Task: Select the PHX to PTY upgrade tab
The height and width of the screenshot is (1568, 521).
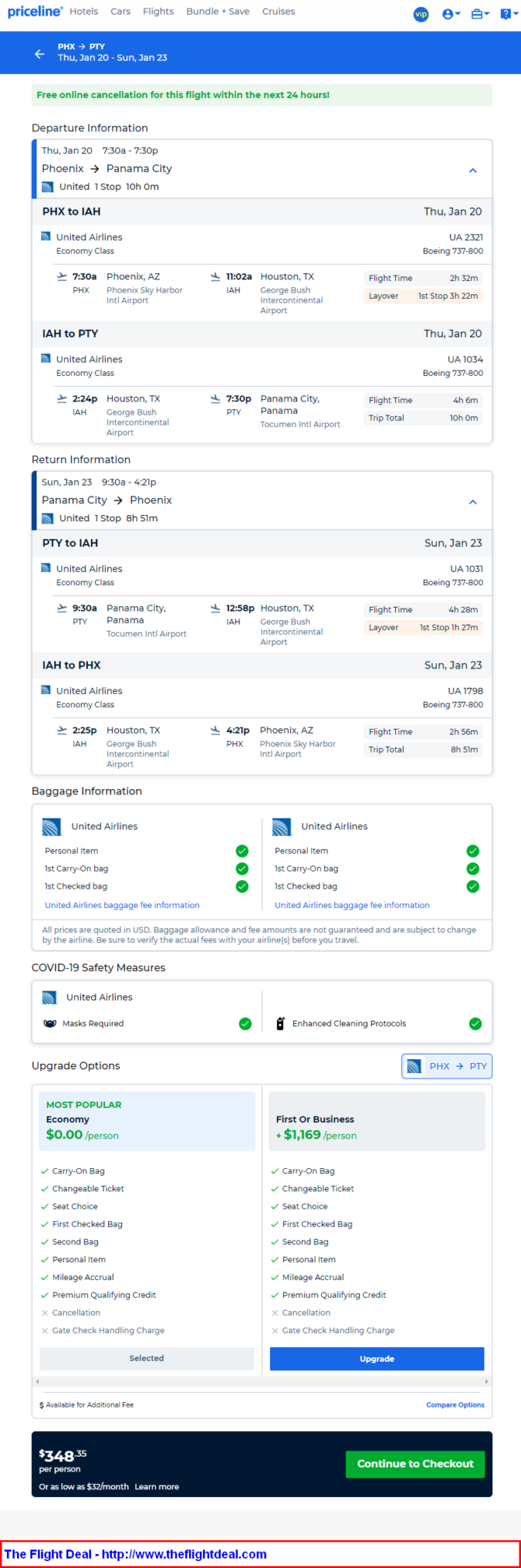Action: (x=447, y=1066)
